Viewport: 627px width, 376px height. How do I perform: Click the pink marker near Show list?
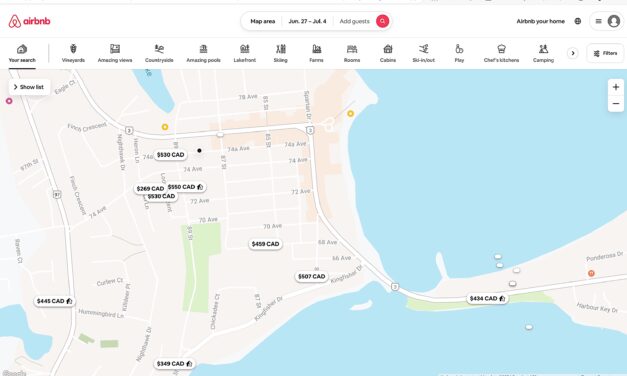tap(9, 101)
